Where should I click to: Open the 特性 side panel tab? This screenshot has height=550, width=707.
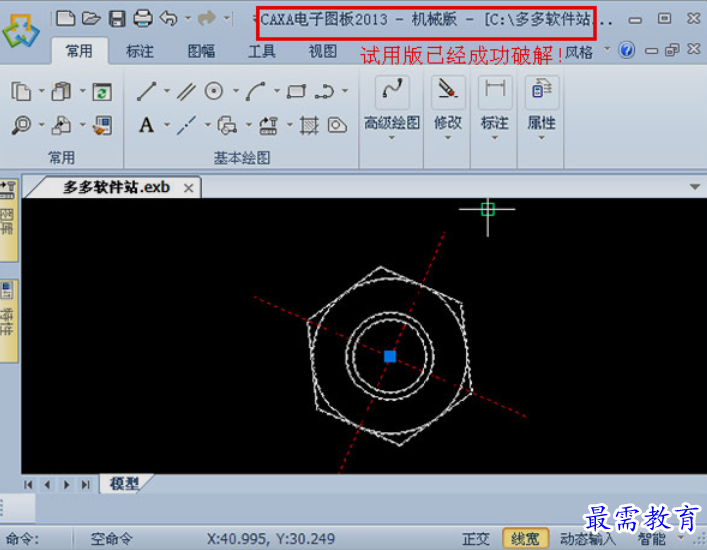click(8, 321)
